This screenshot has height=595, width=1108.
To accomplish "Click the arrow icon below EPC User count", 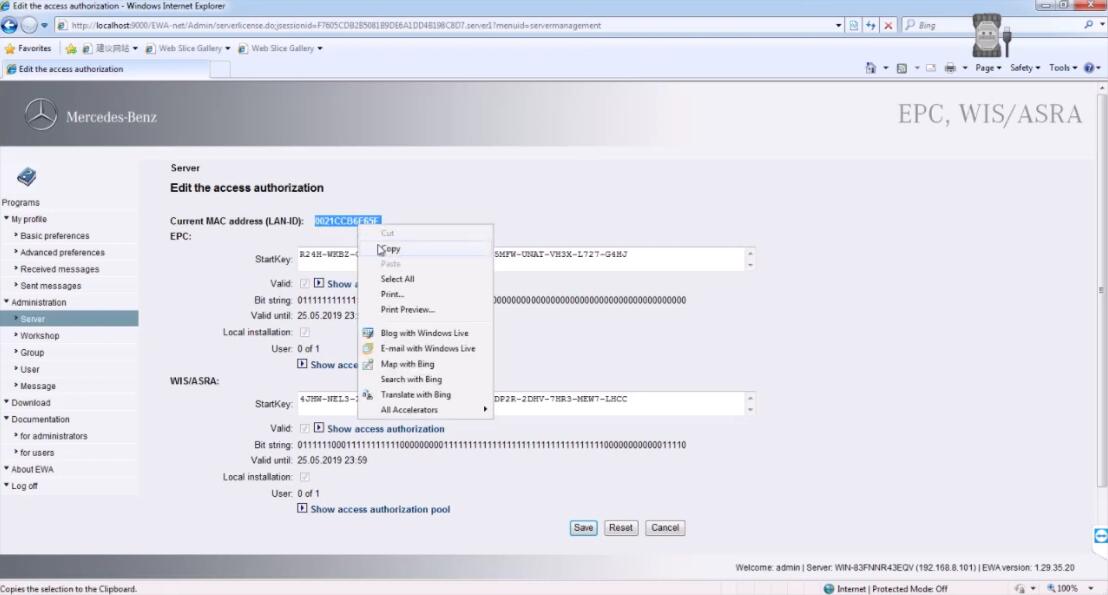I will click(x=302, y=365).
